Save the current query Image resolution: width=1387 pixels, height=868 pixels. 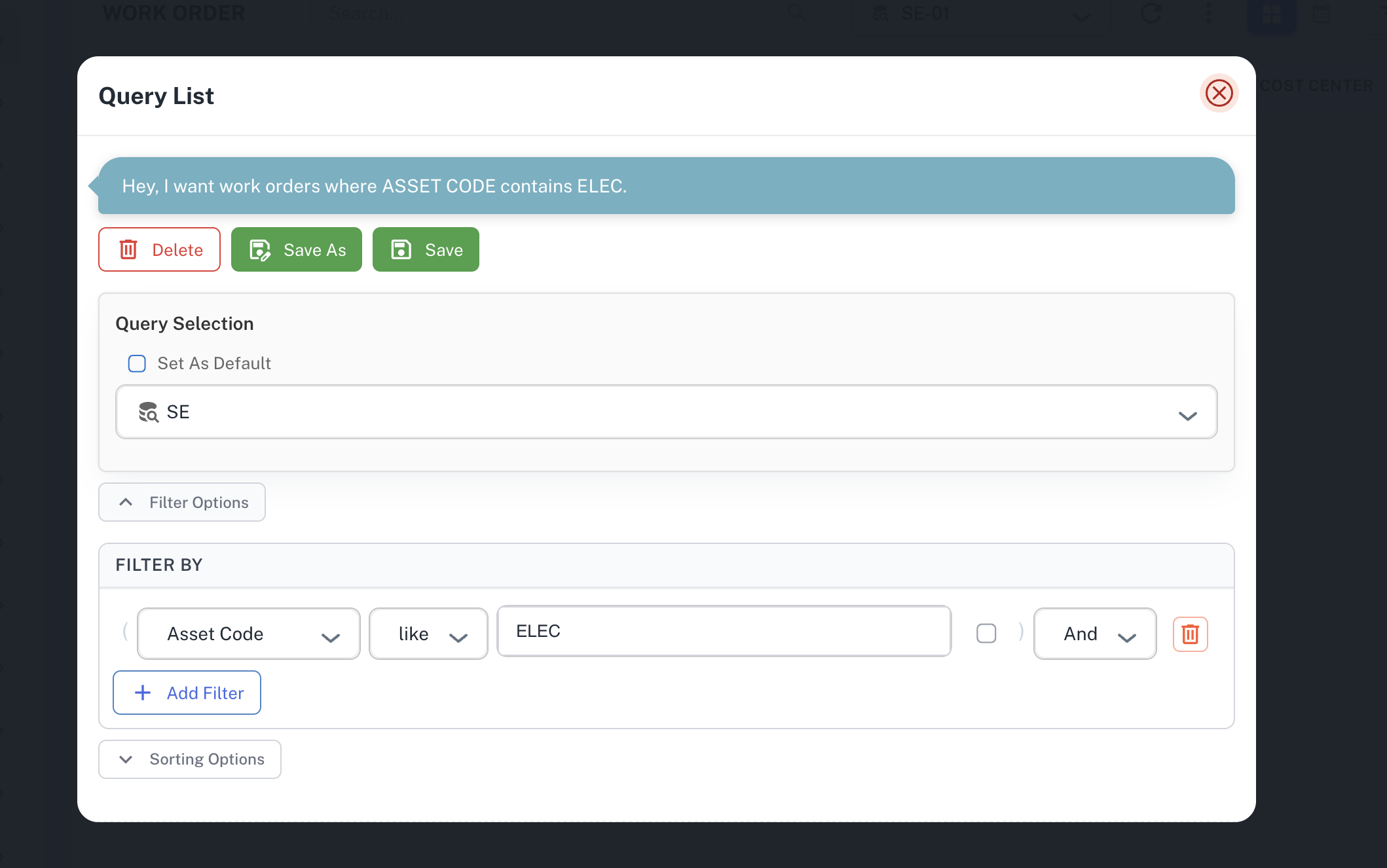coord(426,249)
